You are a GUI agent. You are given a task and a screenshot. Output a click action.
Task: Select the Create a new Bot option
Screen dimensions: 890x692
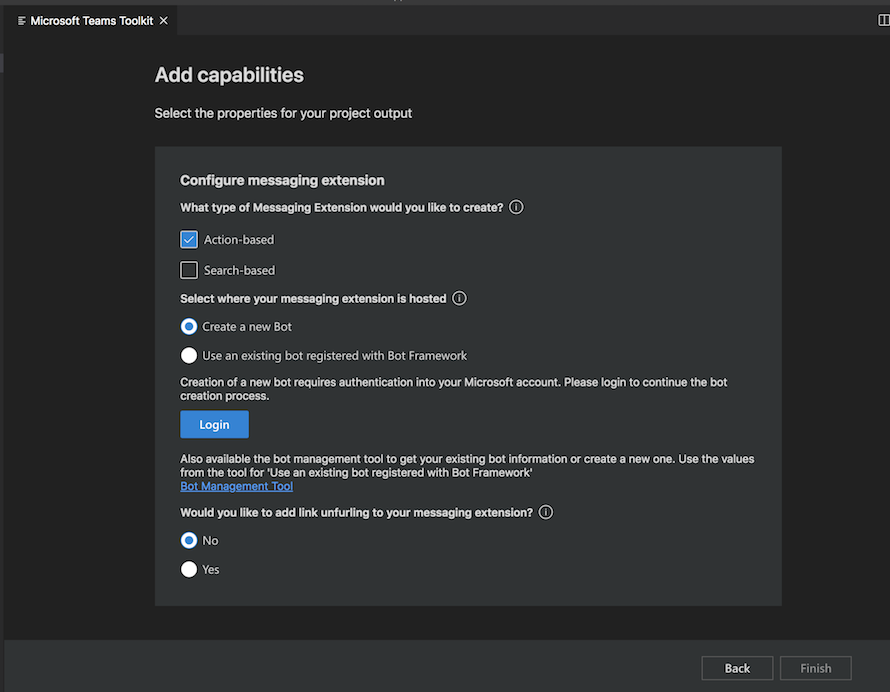(189, 326)
